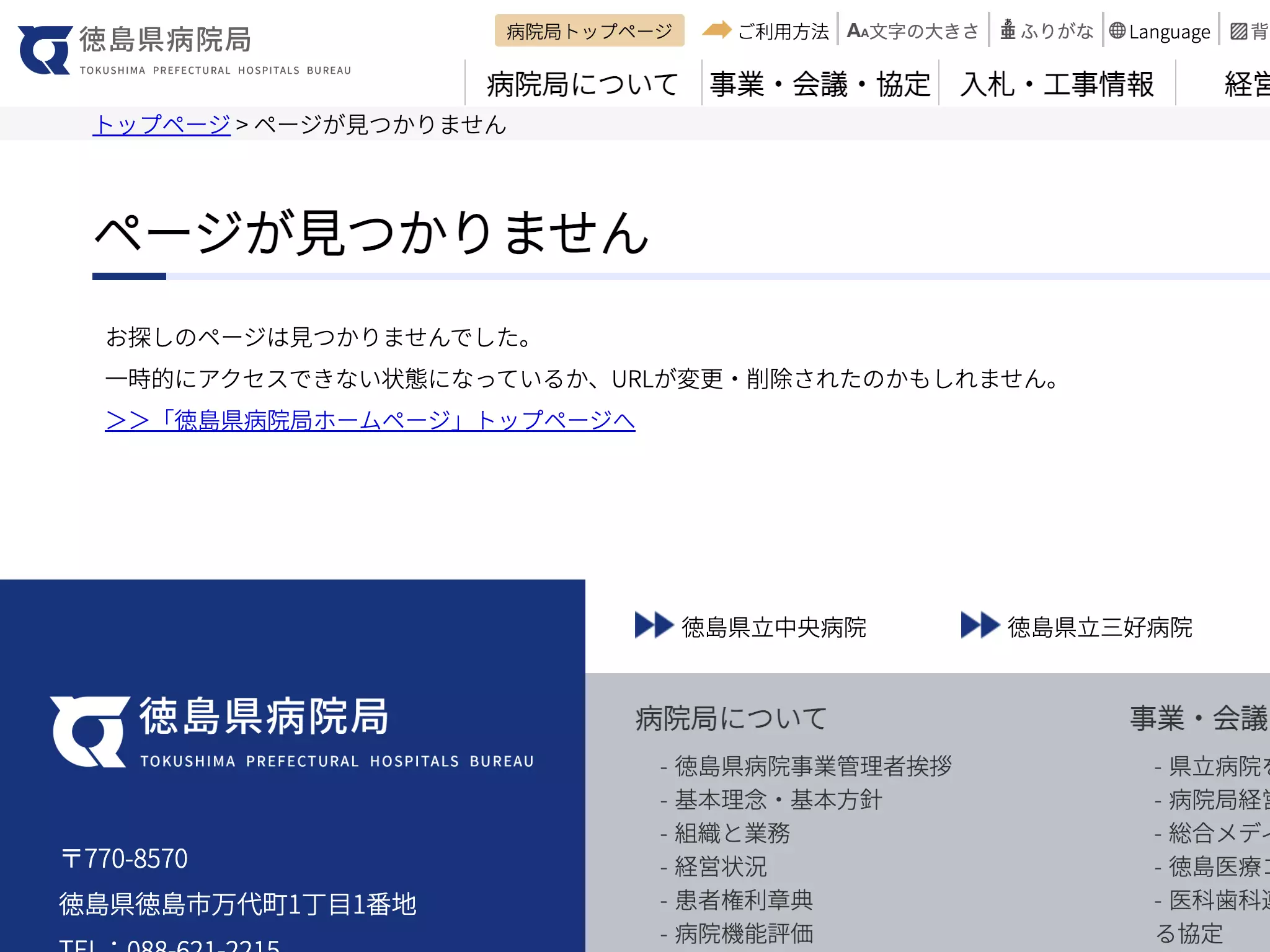Image resolution: width=1270 pixels, height=952 pixels.
Task: Click the Tokushima Prefectural Hospitals Bureau header logo
Action: [185, 50]
